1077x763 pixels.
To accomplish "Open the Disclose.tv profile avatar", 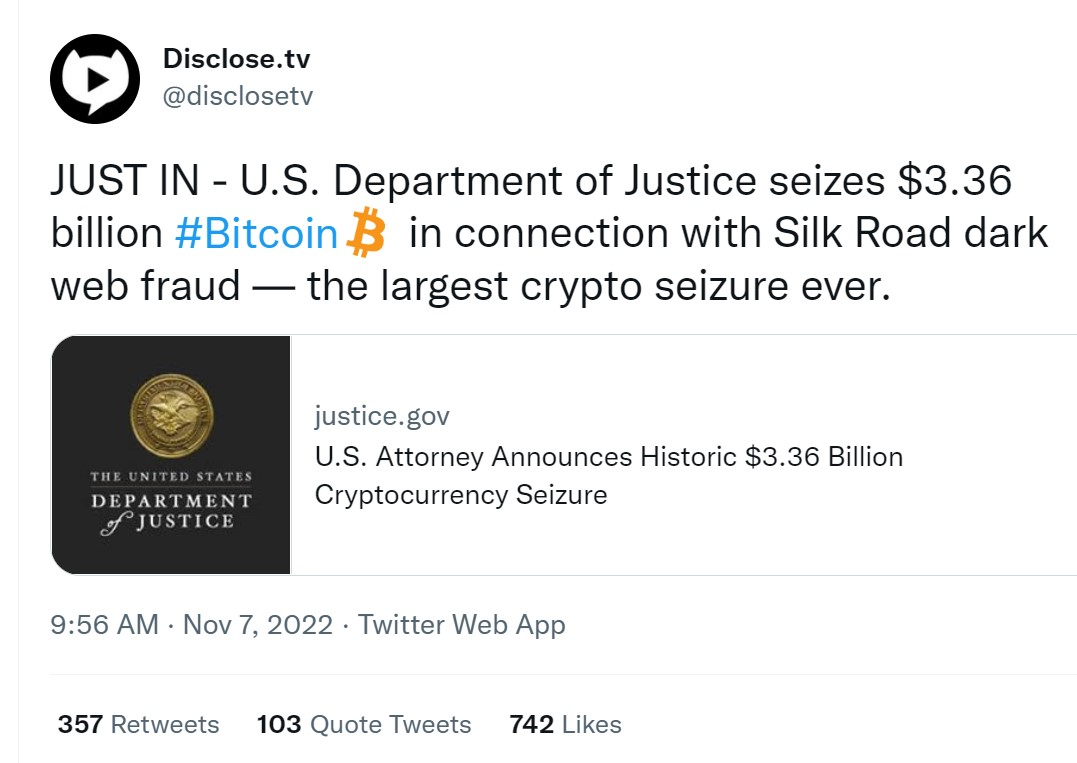I will [x=95, y=79].
